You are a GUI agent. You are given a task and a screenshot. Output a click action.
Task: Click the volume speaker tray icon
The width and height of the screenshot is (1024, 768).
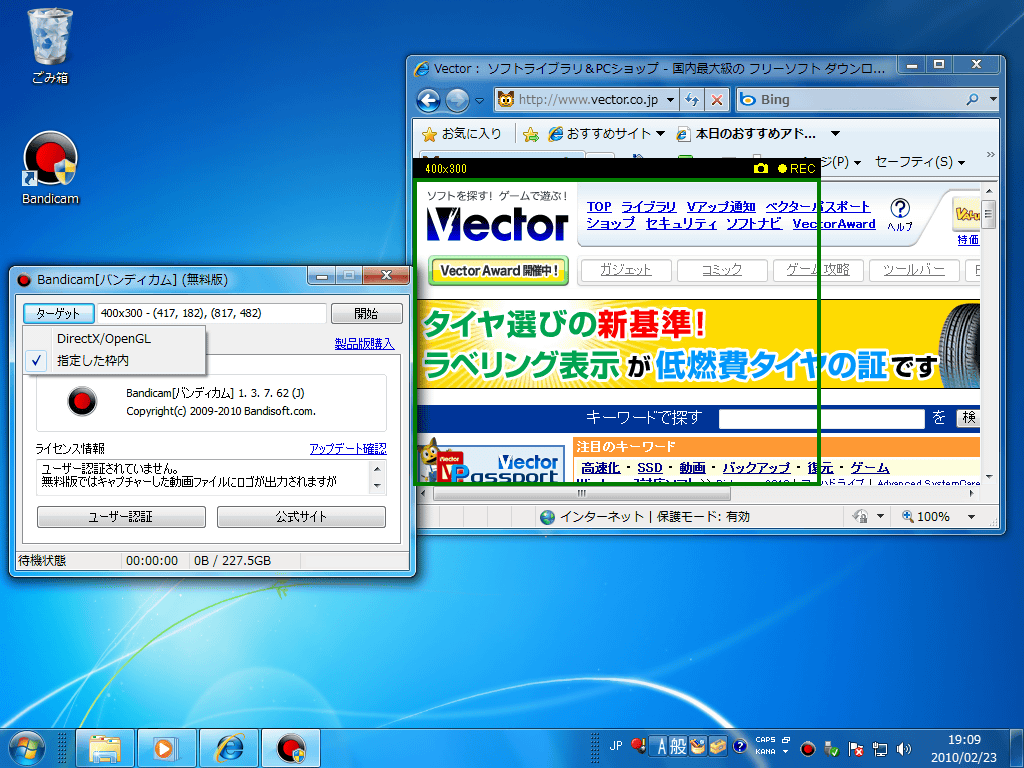904,748
